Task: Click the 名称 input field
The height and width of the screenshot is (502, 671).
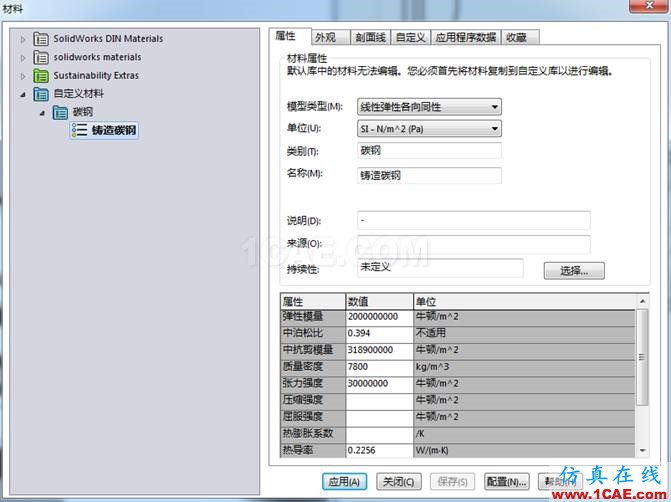Action: 429,175
